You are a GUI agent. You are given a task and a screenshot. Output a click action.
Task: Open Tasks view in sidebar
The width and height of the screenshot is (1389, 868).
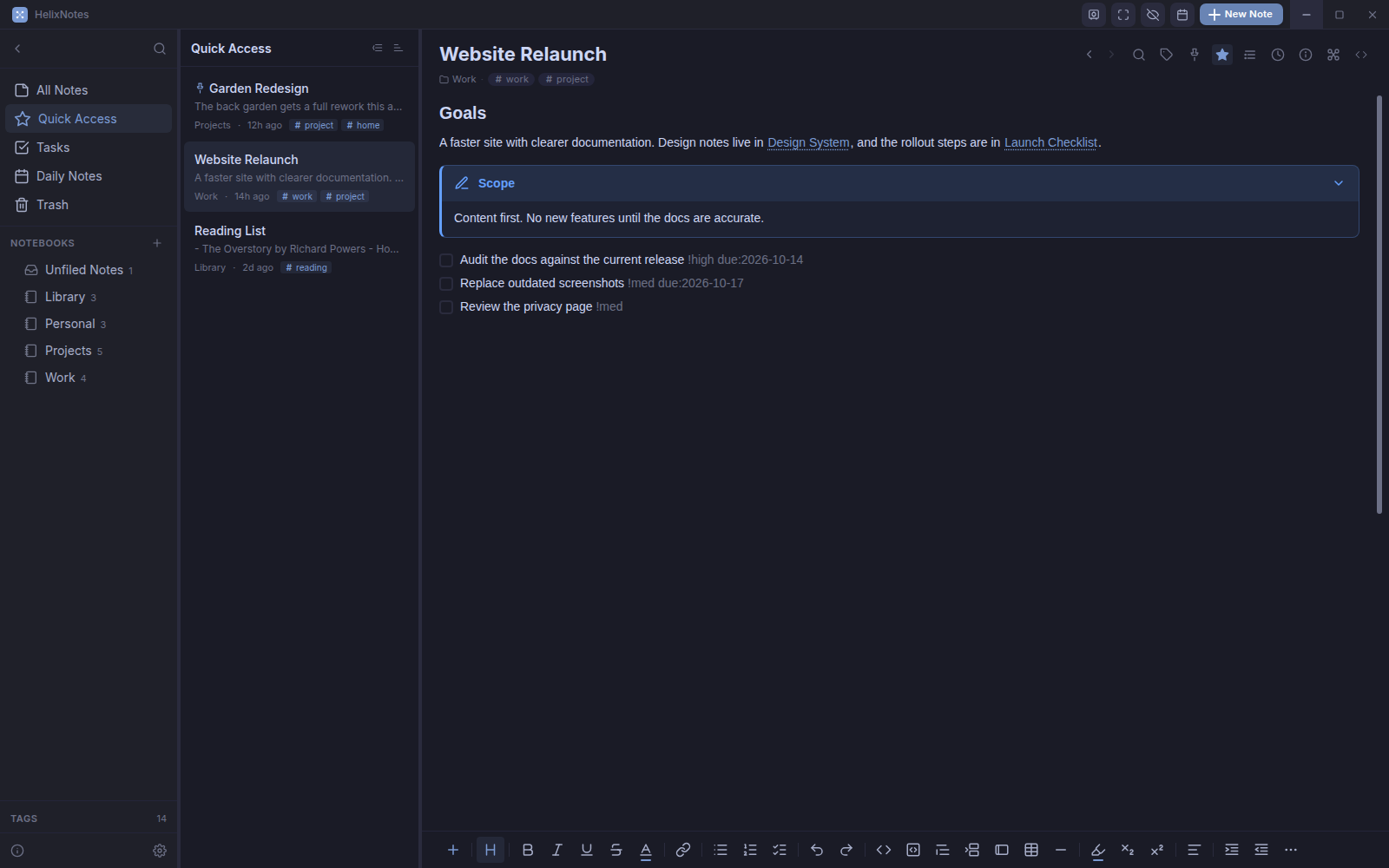(x=89, y=148)
